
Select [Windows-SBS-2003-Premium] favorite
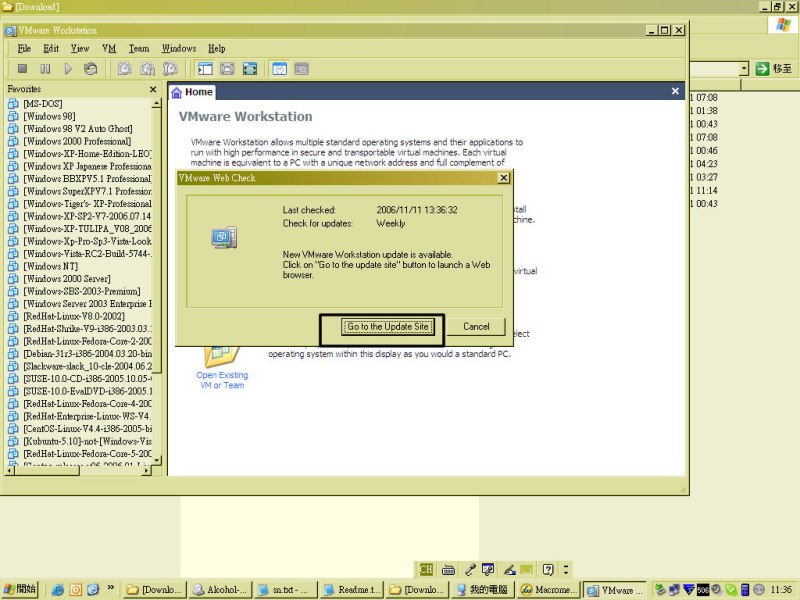82,291
